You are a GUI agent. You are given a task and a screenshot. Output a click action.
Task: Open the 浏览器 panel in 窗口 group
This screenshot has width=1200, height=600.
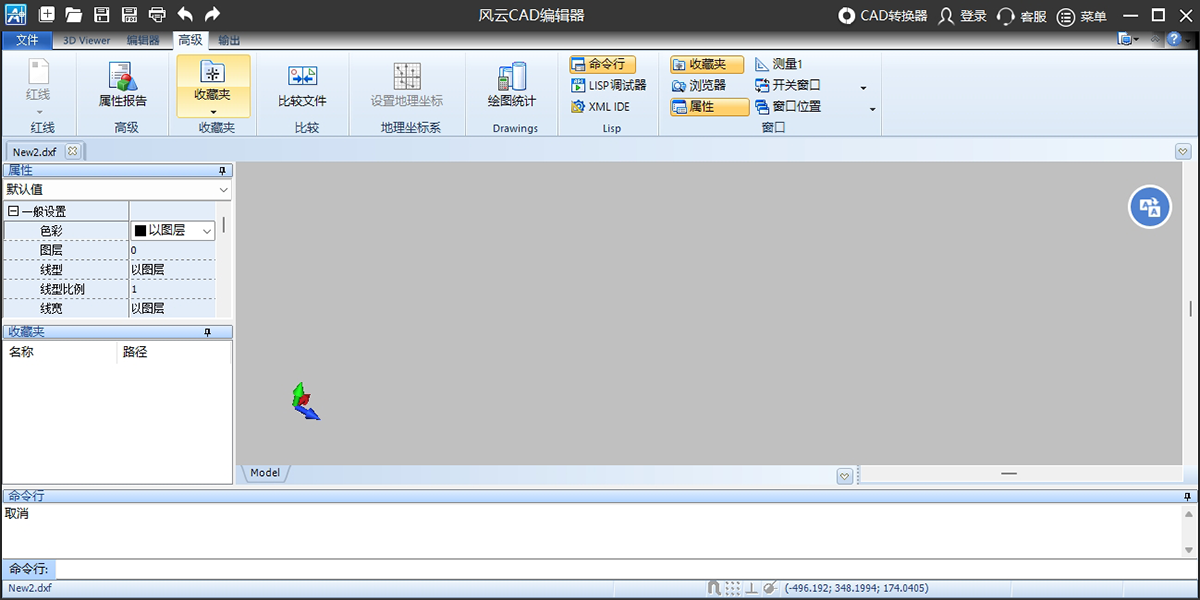706,85
